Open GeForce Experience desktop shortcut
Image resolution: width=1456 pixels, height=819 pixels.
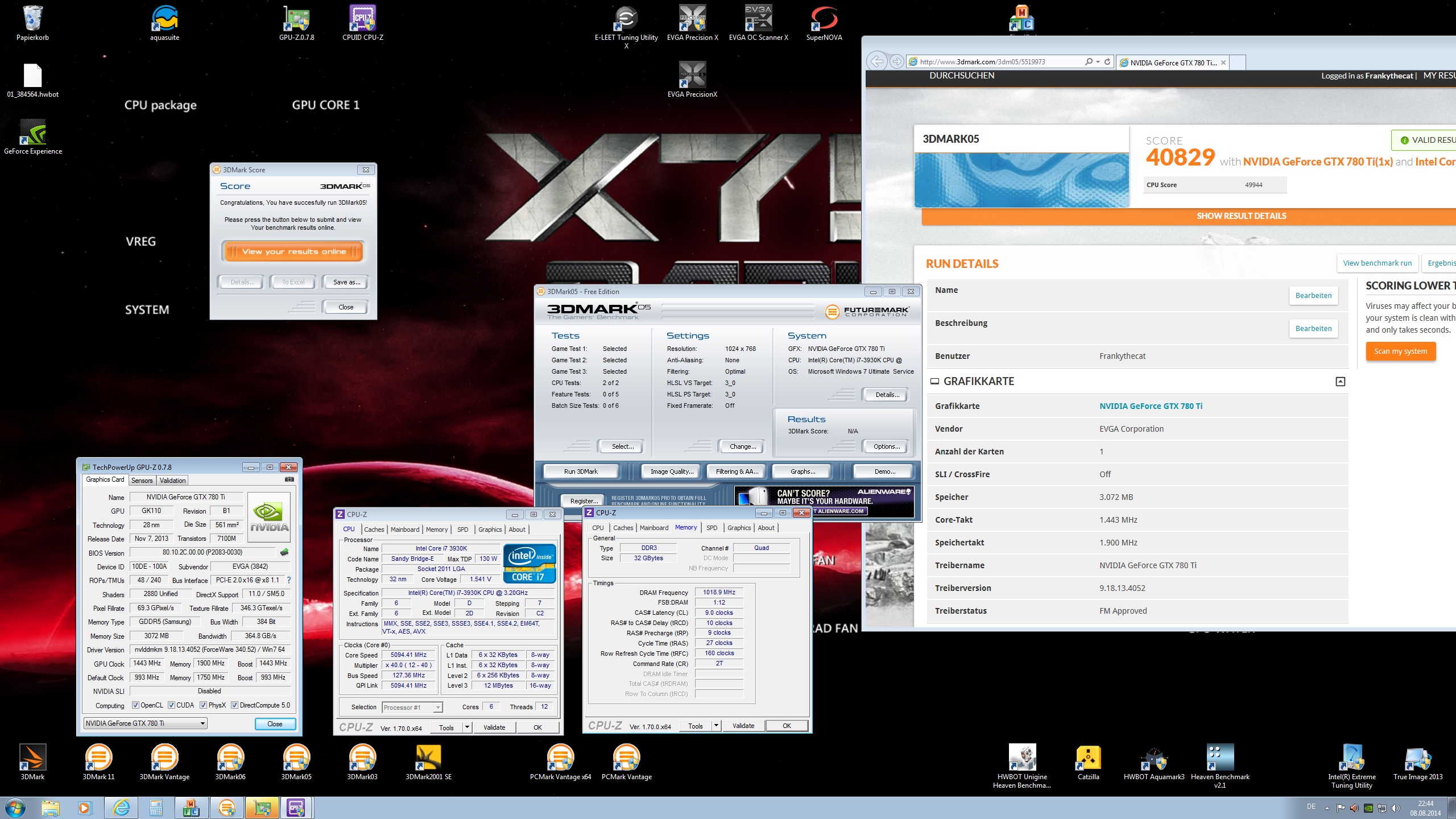coord(32,136)
